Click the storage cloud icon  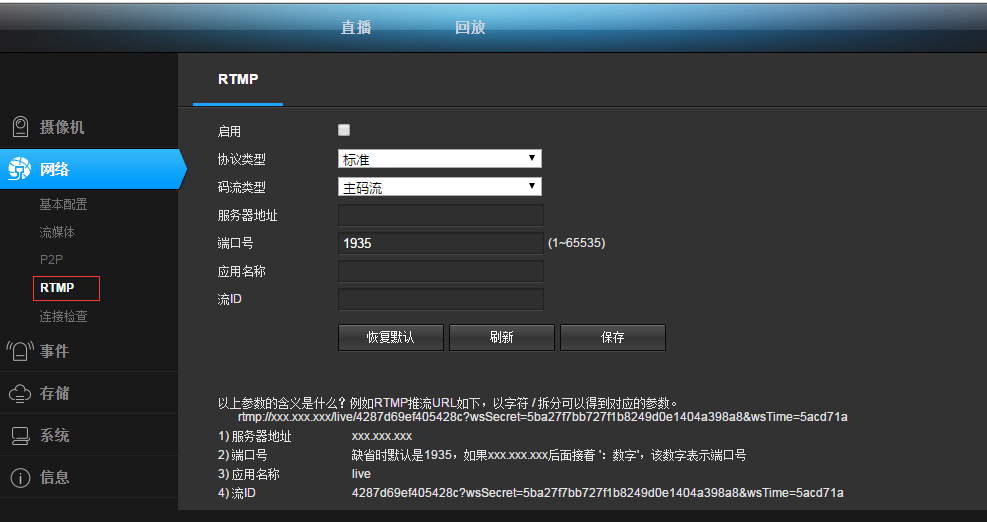19,393
